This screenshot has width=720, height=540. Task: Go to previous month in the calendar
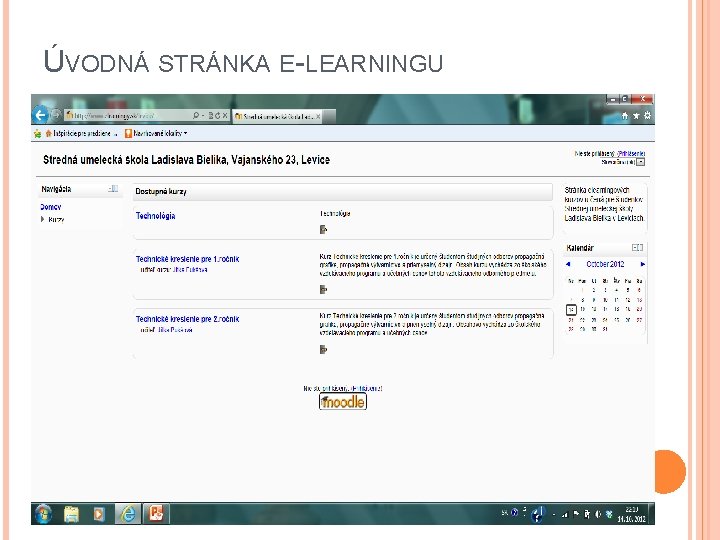point(568,264)
